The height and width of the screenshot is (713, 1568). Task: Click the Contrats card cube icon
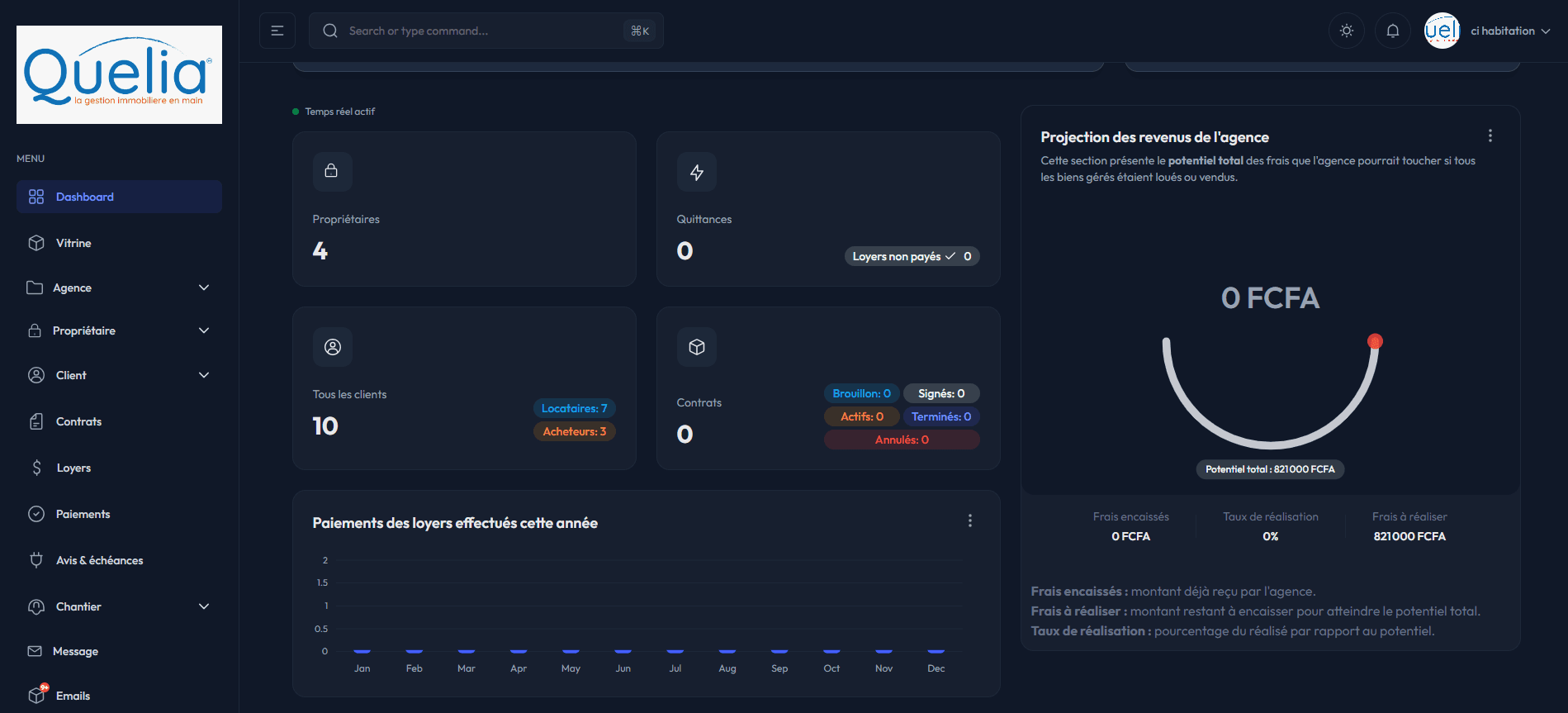[x=696, y=347]
